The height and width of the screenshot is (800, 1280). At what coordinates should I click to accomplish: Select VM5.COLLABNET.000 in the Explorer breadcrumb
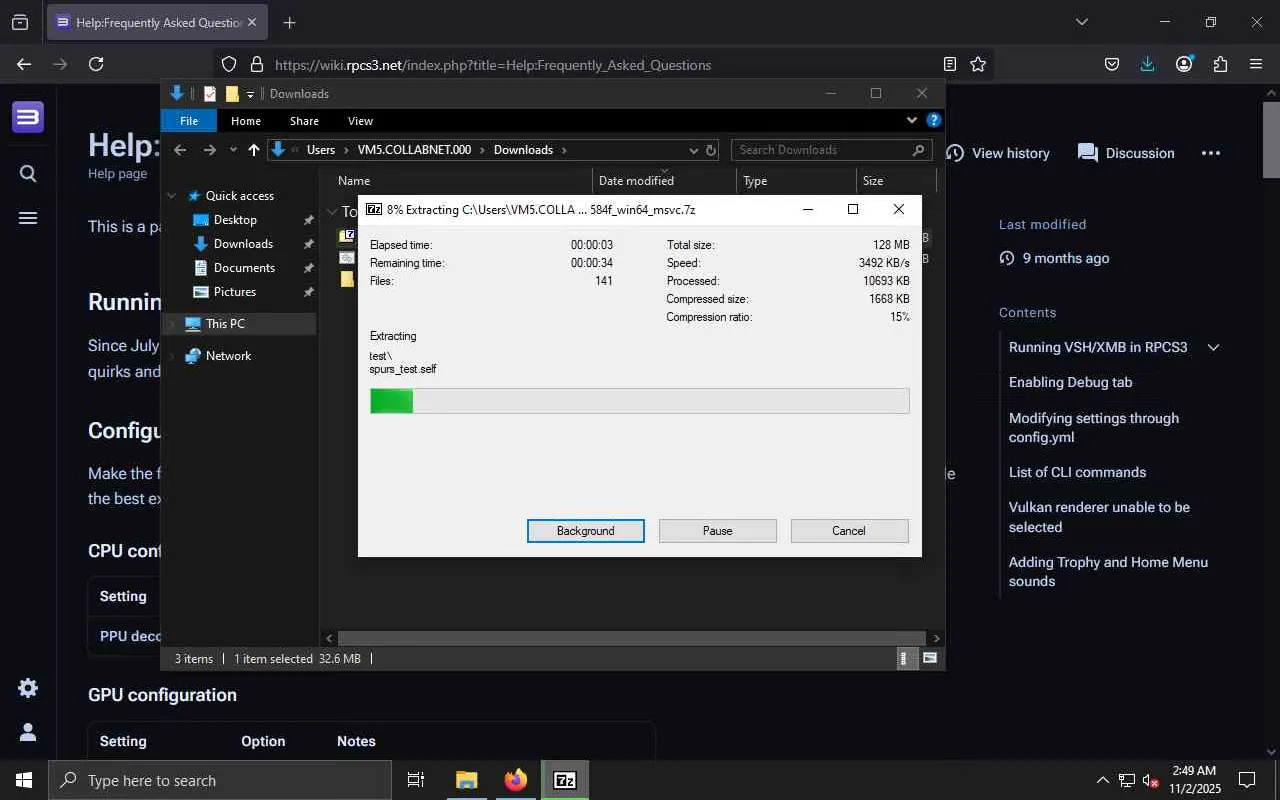pos(414,150)
